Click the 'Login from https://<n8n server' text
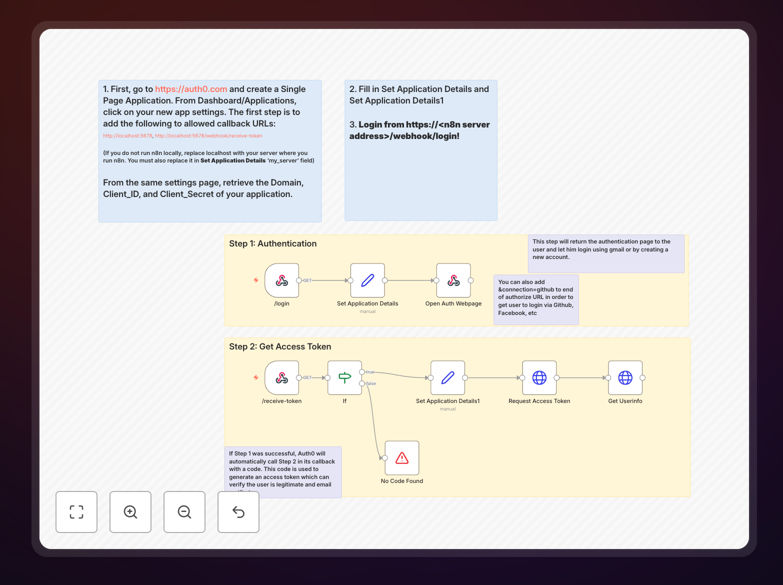Viewport: 783px width, 585px height. tap(419, 130)
